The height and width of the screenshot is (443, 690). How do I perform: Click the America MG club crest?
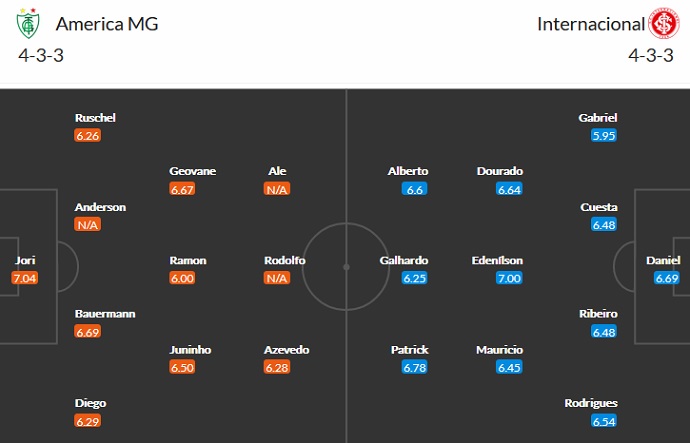pyautogui.click(x=30, y=24)
